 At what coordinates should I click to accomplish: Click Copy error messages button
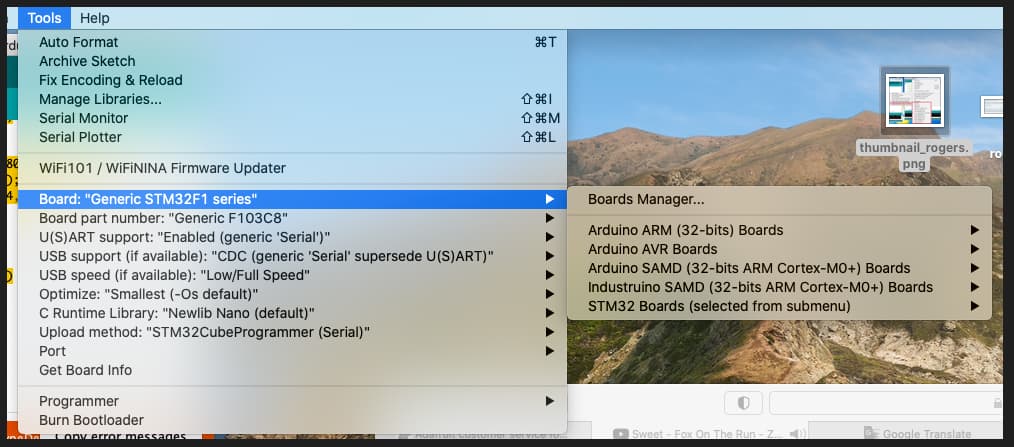pyautogui.click(x=120, y=436)
